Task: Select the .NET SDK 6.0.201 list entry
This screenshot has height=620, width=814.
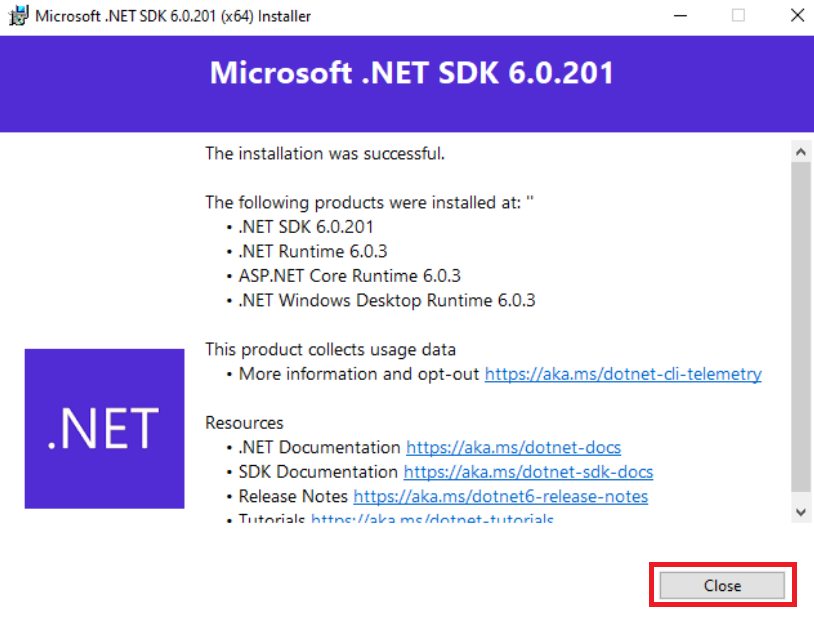Action: pos(306,227)
